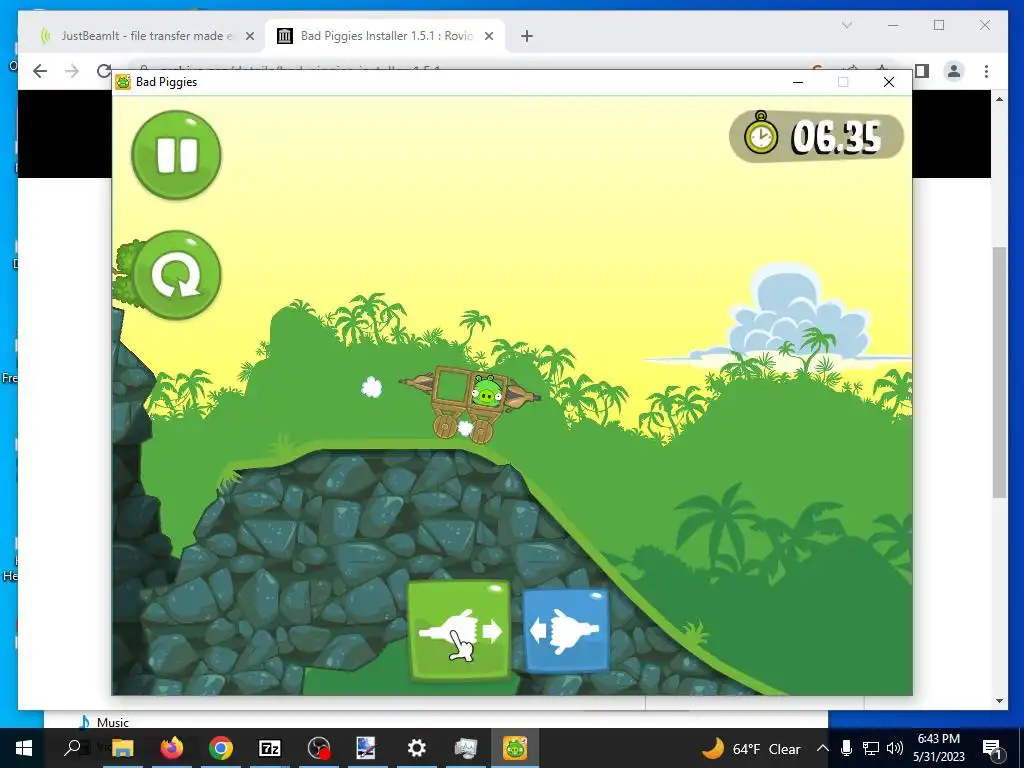This screenshot has height=768, width=1024.
Task: Switch to the JustBeamIt browser tab
Action: click(x=147, y=36)
